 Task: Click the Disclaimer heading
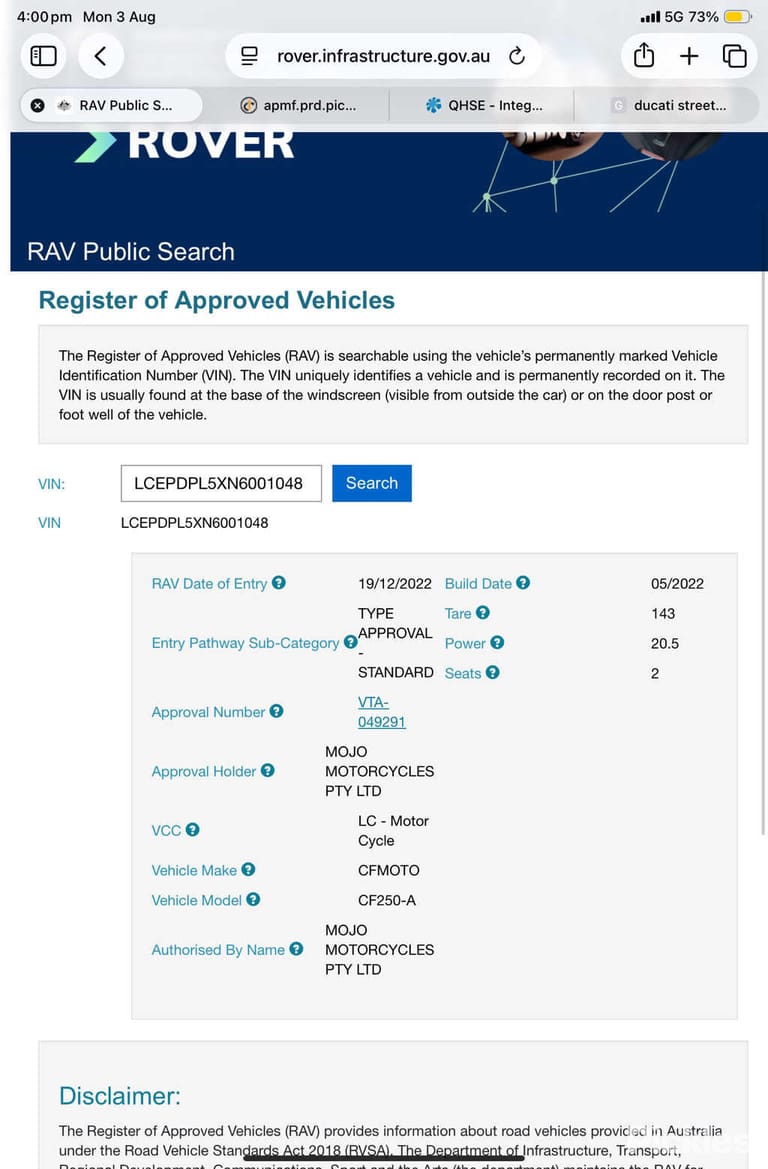pos(120,1096)
